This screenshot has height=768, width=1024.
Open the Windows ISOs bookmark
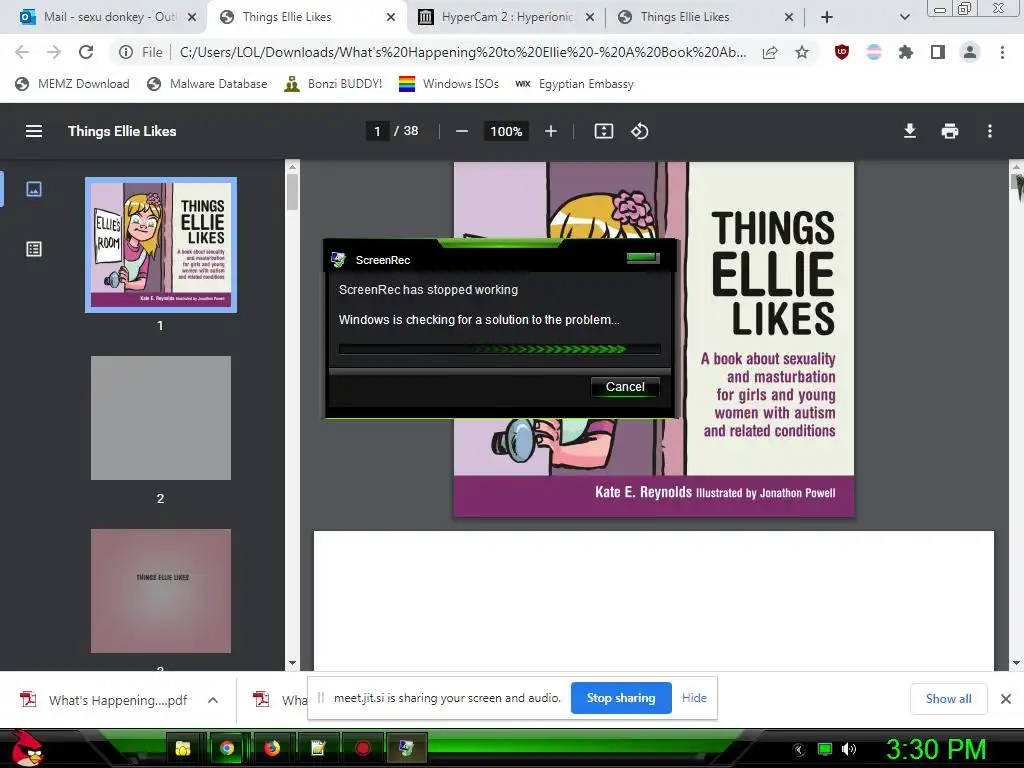click(x=449, y=84)
